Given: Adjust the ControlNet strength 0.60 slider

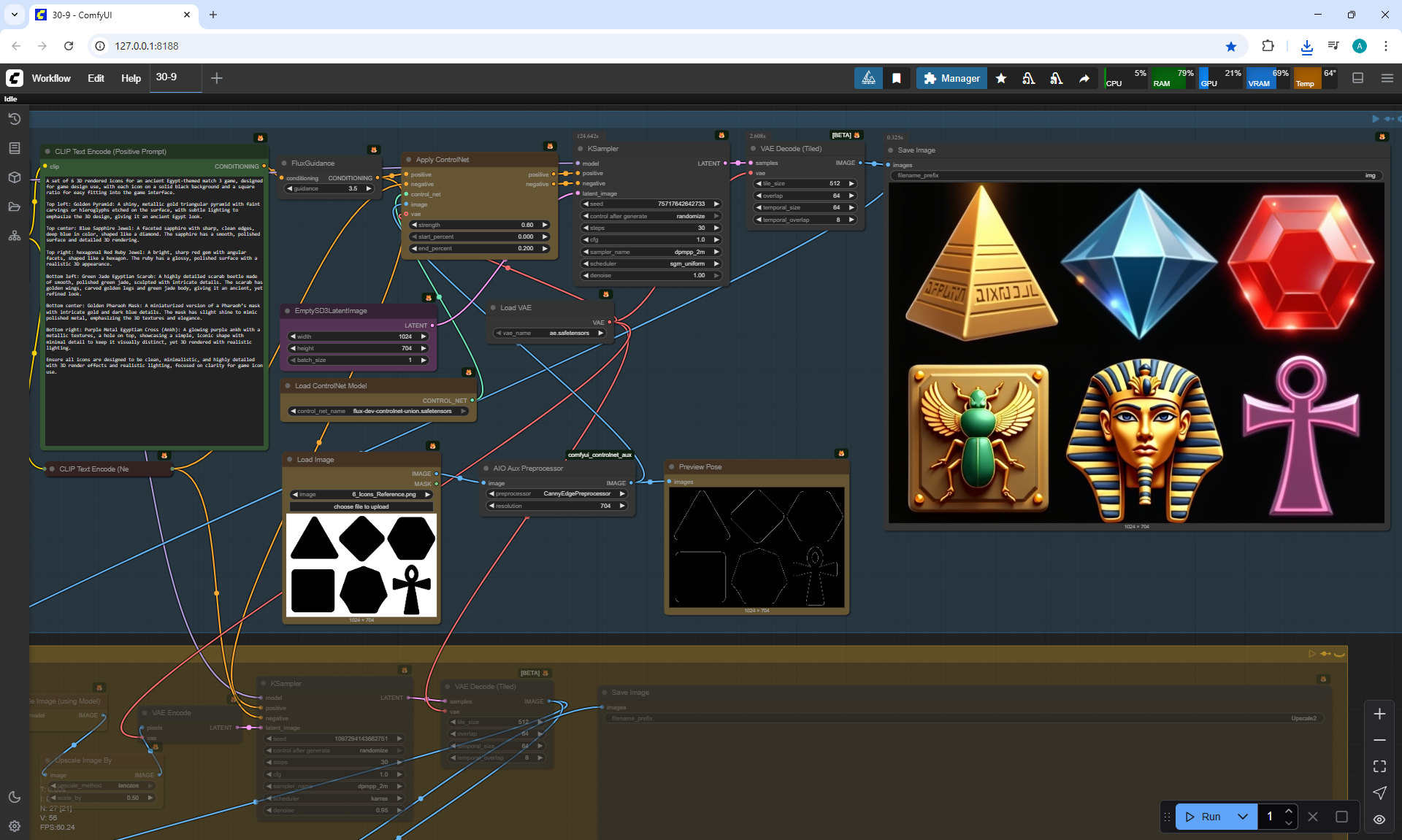Looking at the screenshot, I should pos(480,225).
